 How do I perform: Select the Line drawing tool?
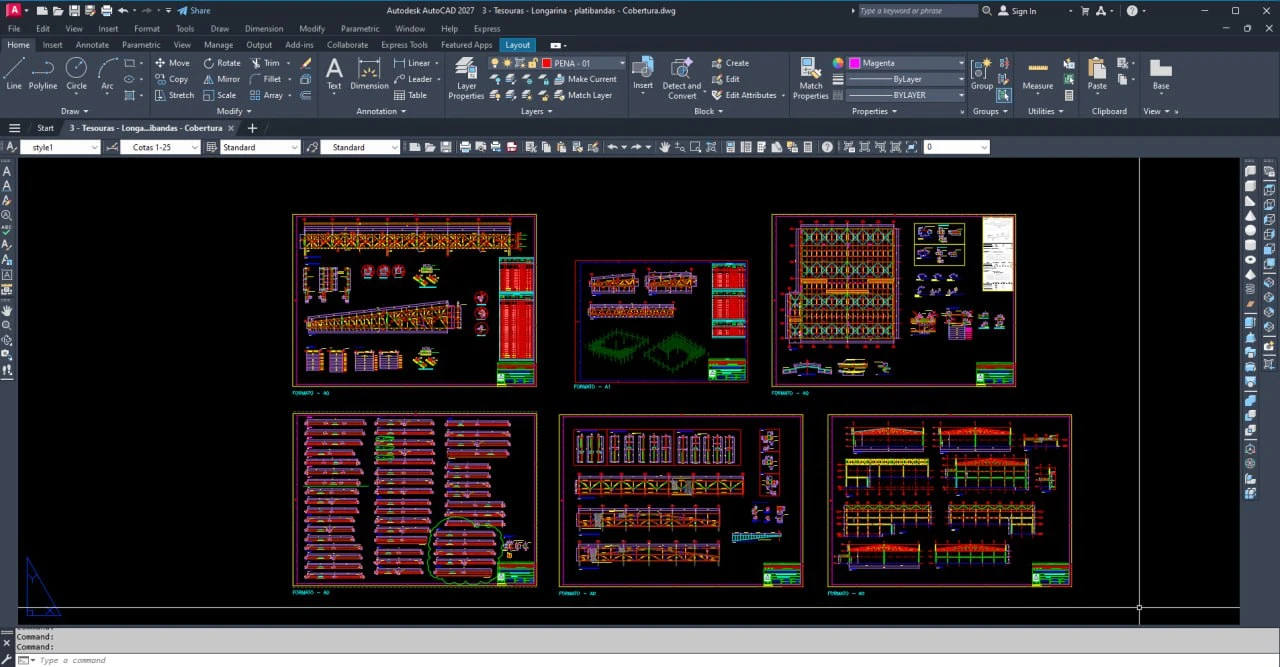(x=14, y=73)
